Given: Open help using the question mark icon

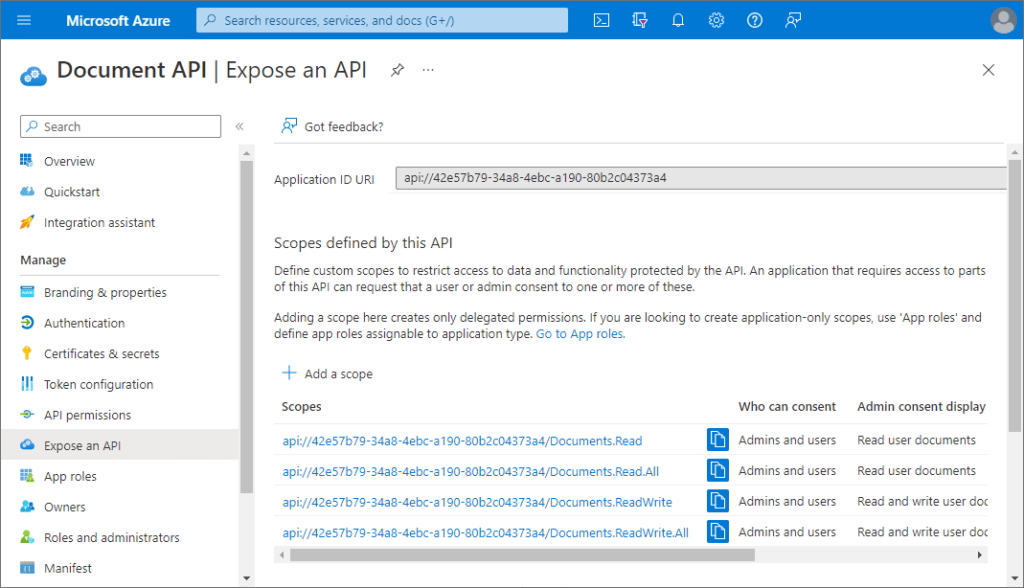Looking at the screenshot, I should (x=754, y=19).
